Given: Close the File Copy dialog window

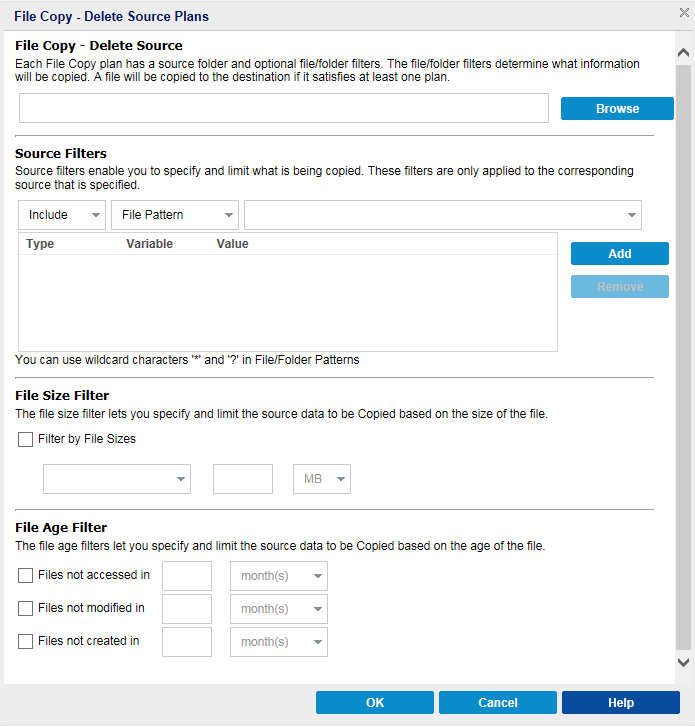Looking at the screenshot, I should point(684,13).
